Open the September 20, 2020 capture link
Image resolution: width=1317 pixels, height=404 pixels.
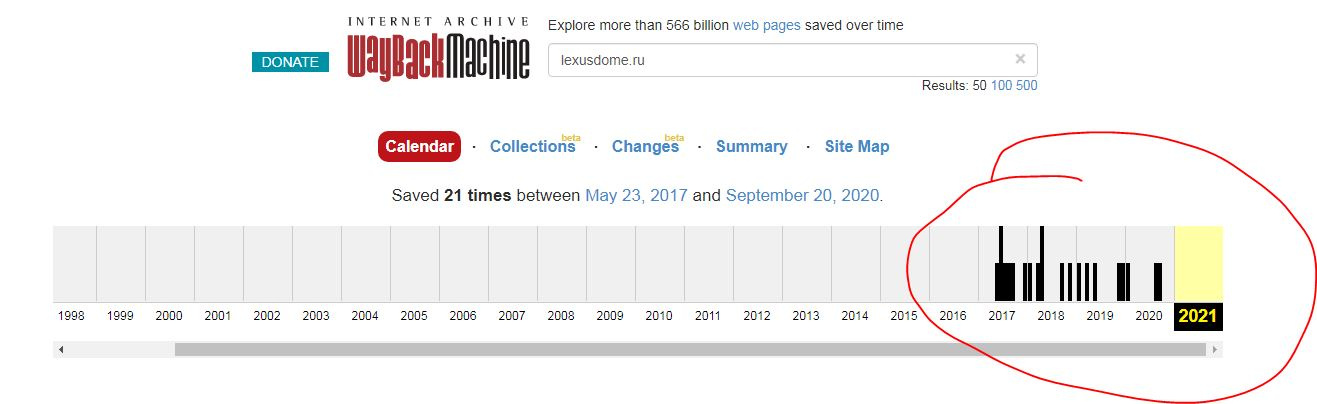click(803, 195)
